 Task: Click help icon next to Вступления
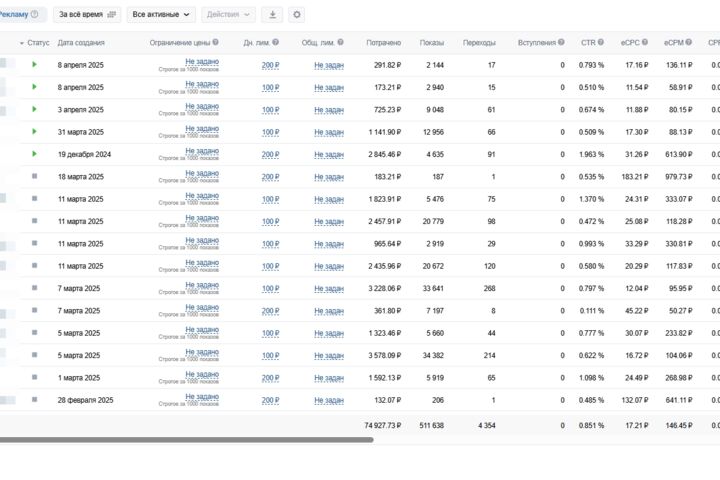pos(561,42)
